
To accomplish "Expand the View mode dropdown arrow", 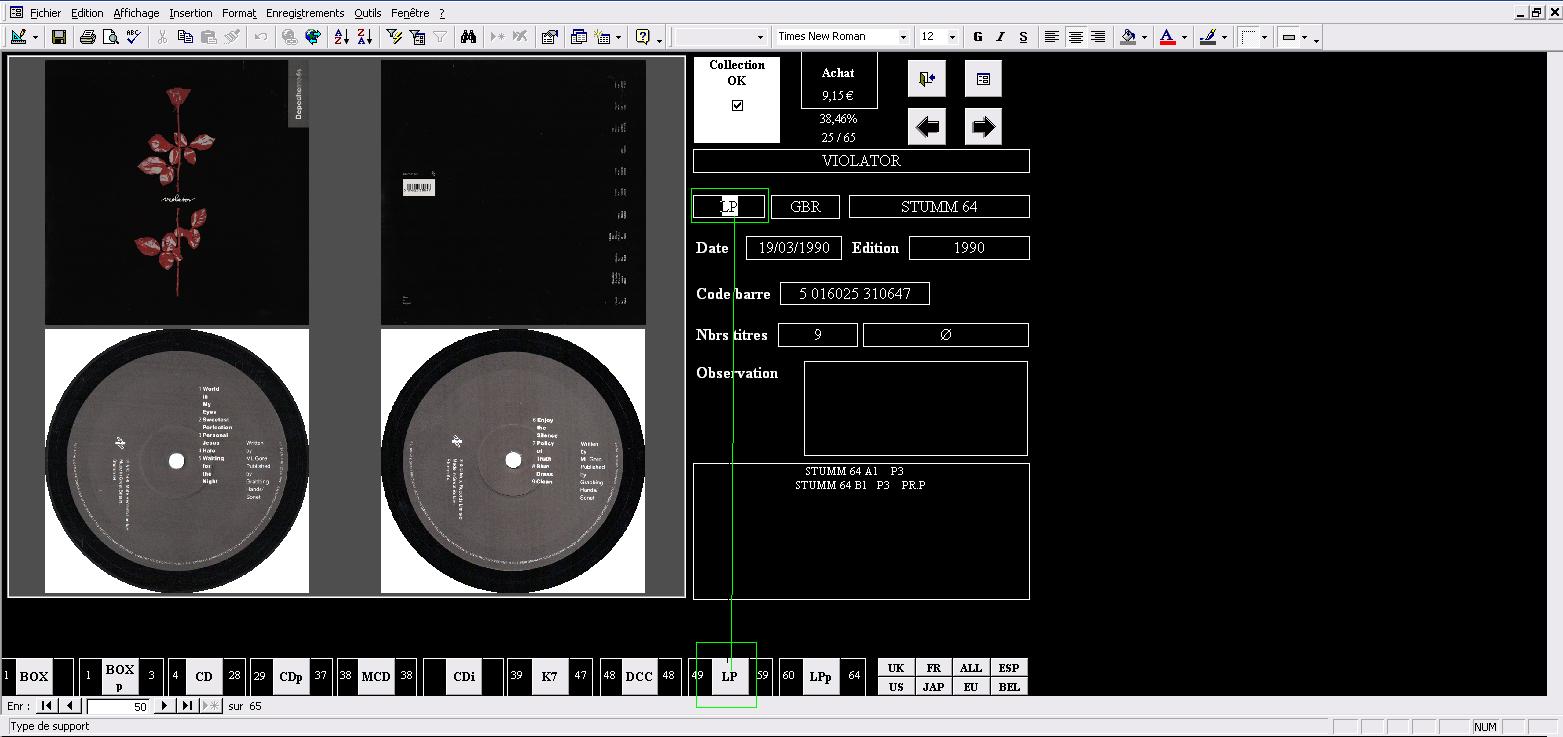I will [x=36, y=37].
